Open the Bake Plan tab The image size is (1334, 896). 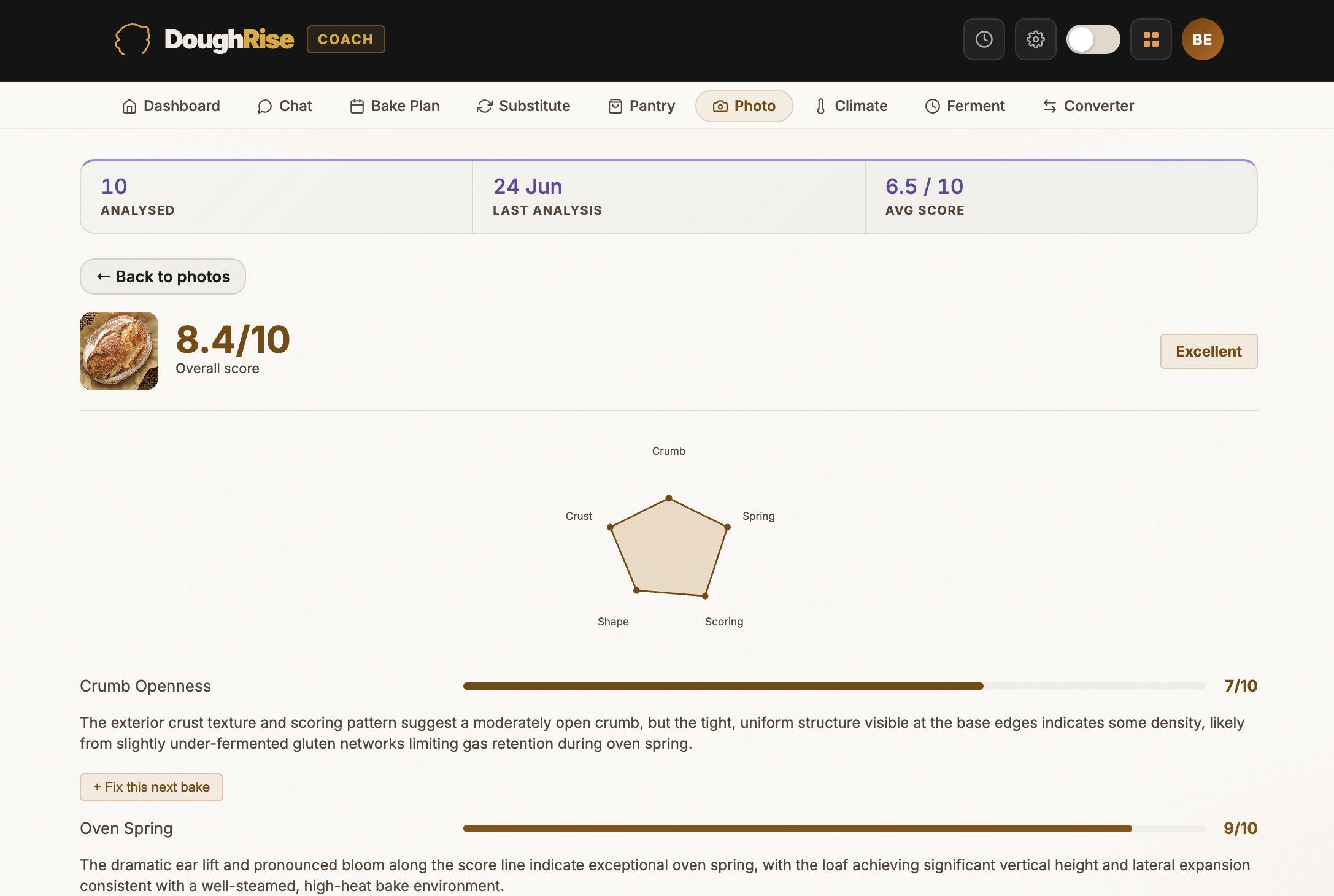tap(395, 106)
